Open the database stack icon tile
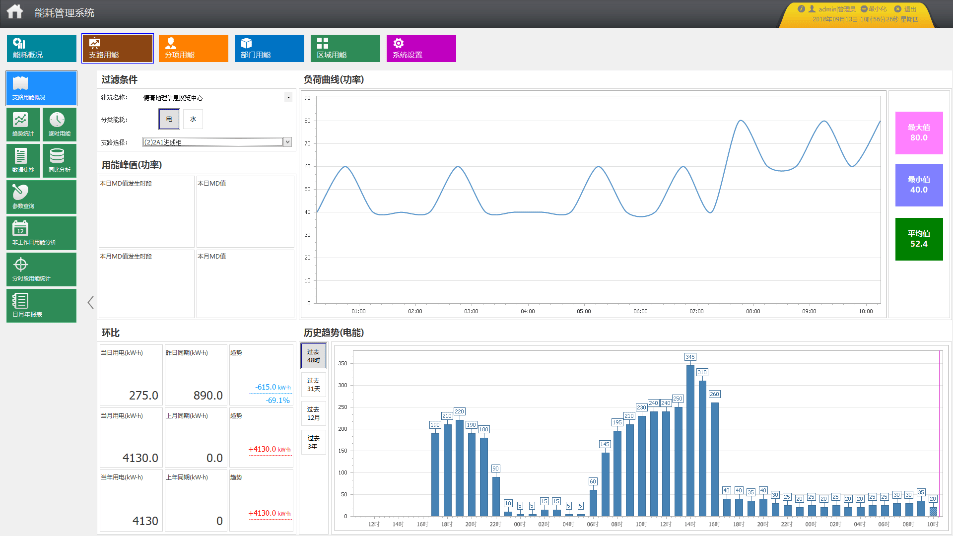Image resolution: width=953 pixels, height=536 pixels. coord(59,160)
